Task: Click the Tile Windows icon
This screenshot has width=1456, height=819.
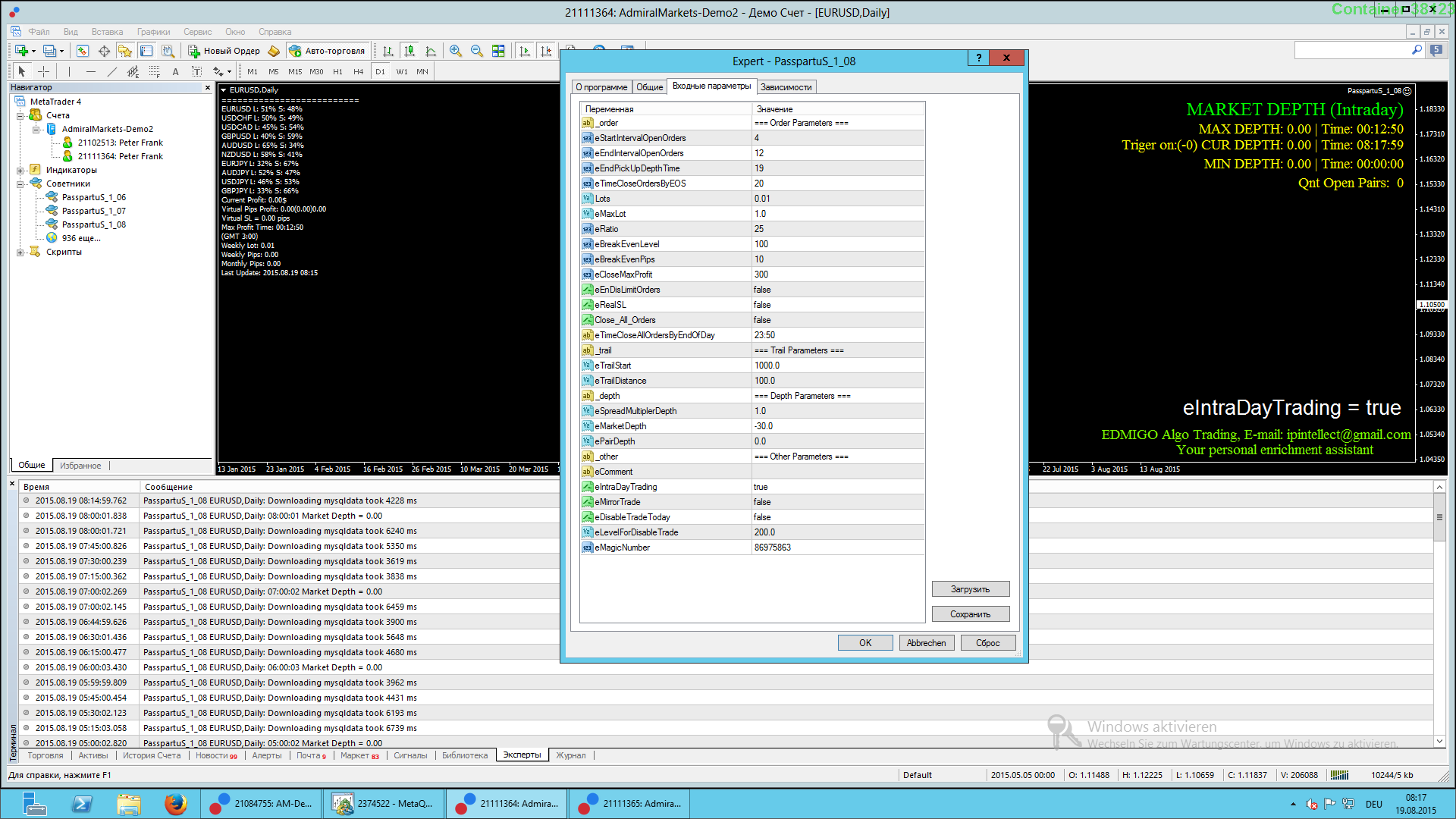Action: [498, 51]
